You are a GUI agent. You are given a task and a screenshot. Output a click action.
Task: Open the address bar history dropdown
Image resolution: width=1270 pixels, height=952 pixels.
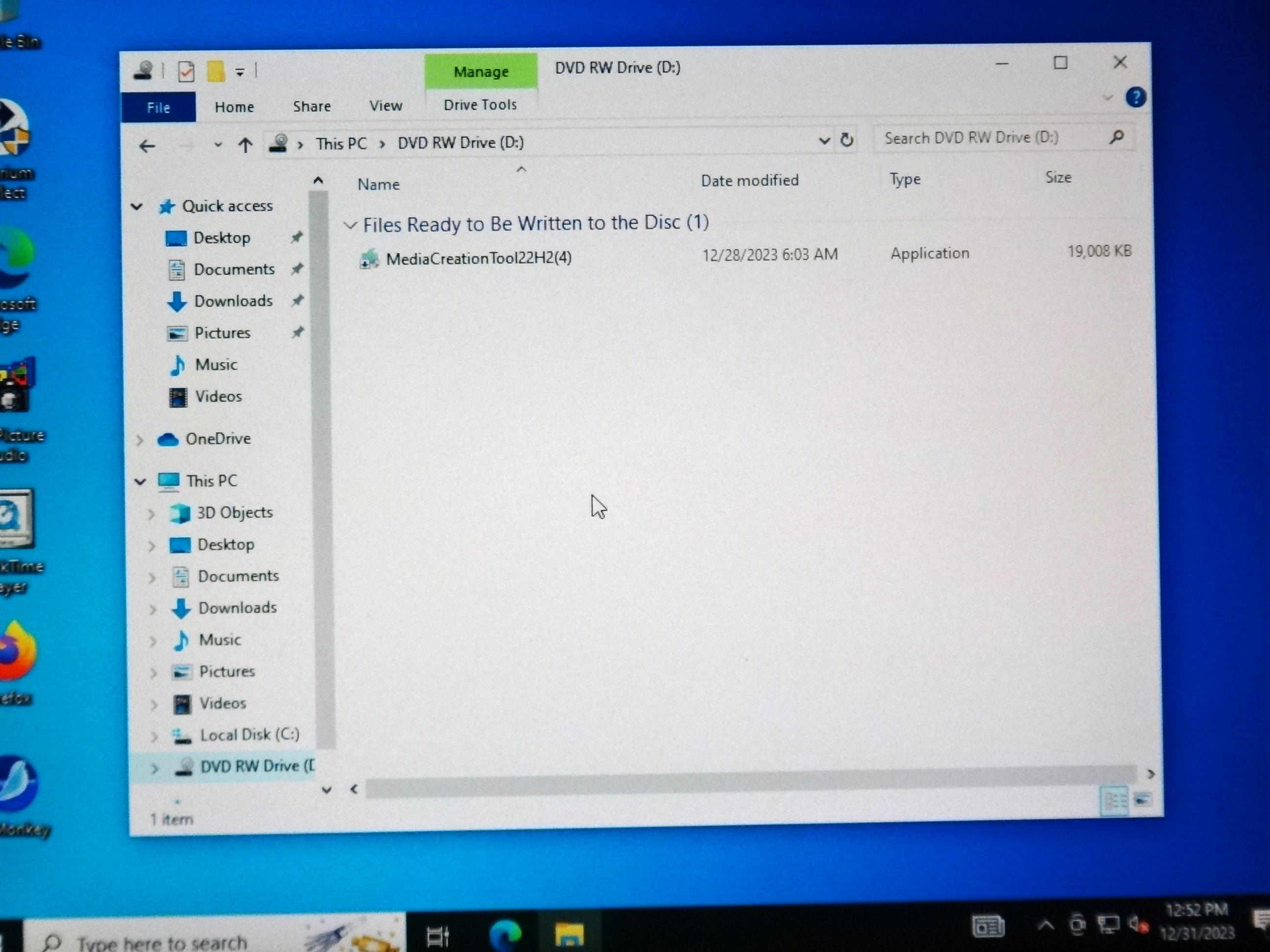[x=824, y=140]
